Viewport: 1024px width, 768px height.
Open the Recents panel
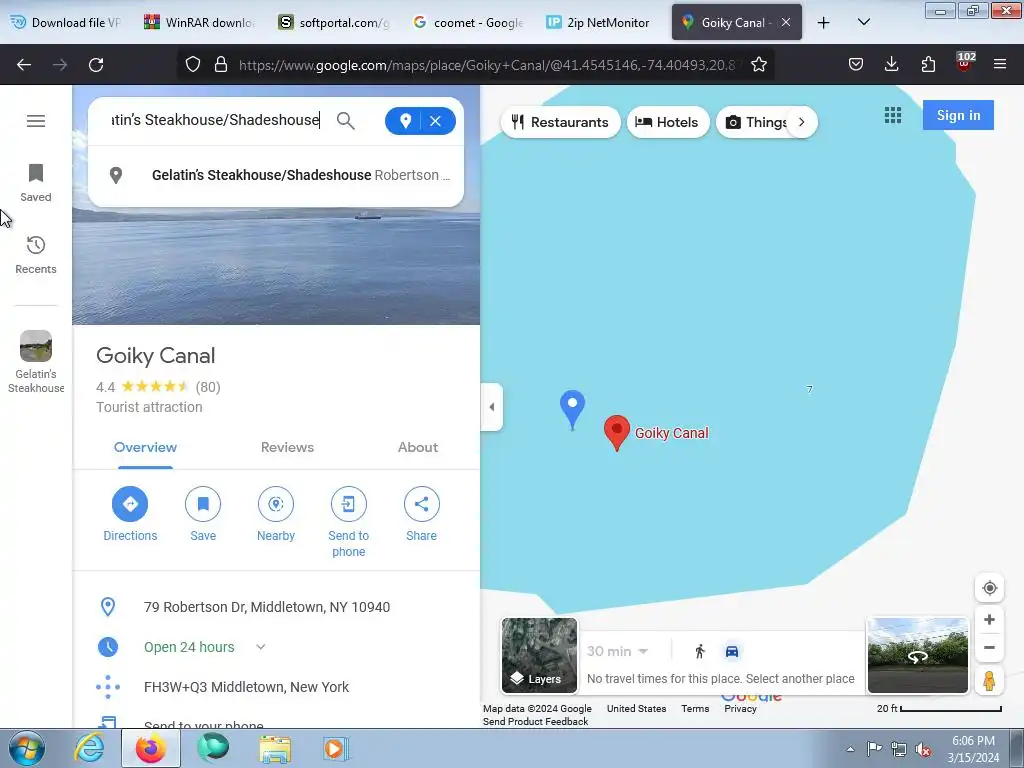pyautogui.click(x=36, y=255)
